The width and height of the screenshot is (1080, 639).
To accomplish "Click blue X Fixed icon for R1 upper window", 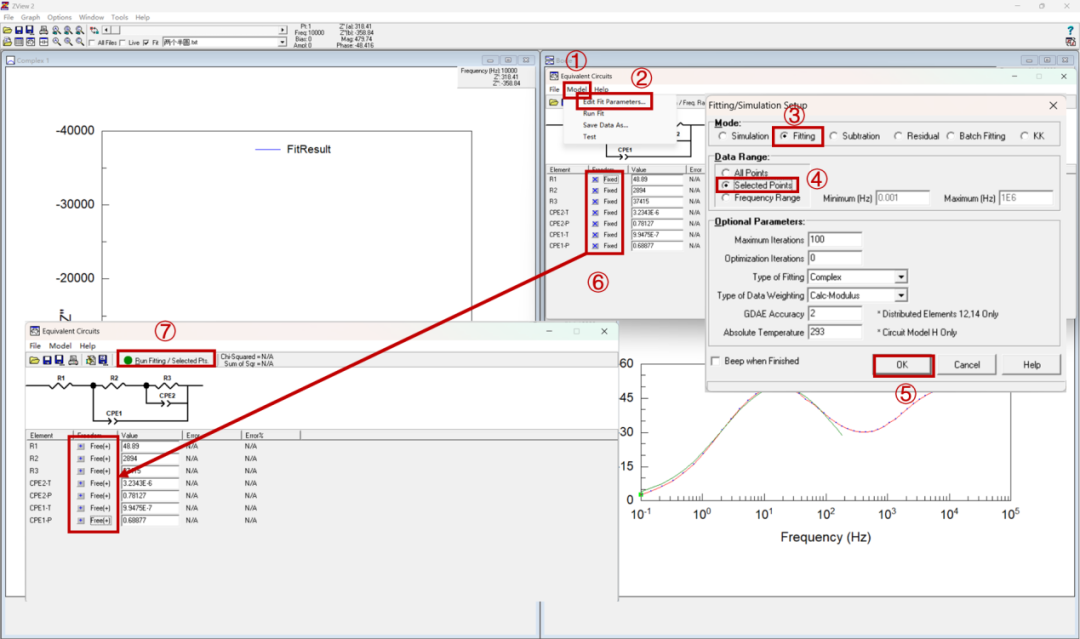I will pyautogui.click(x=595, y=180).
